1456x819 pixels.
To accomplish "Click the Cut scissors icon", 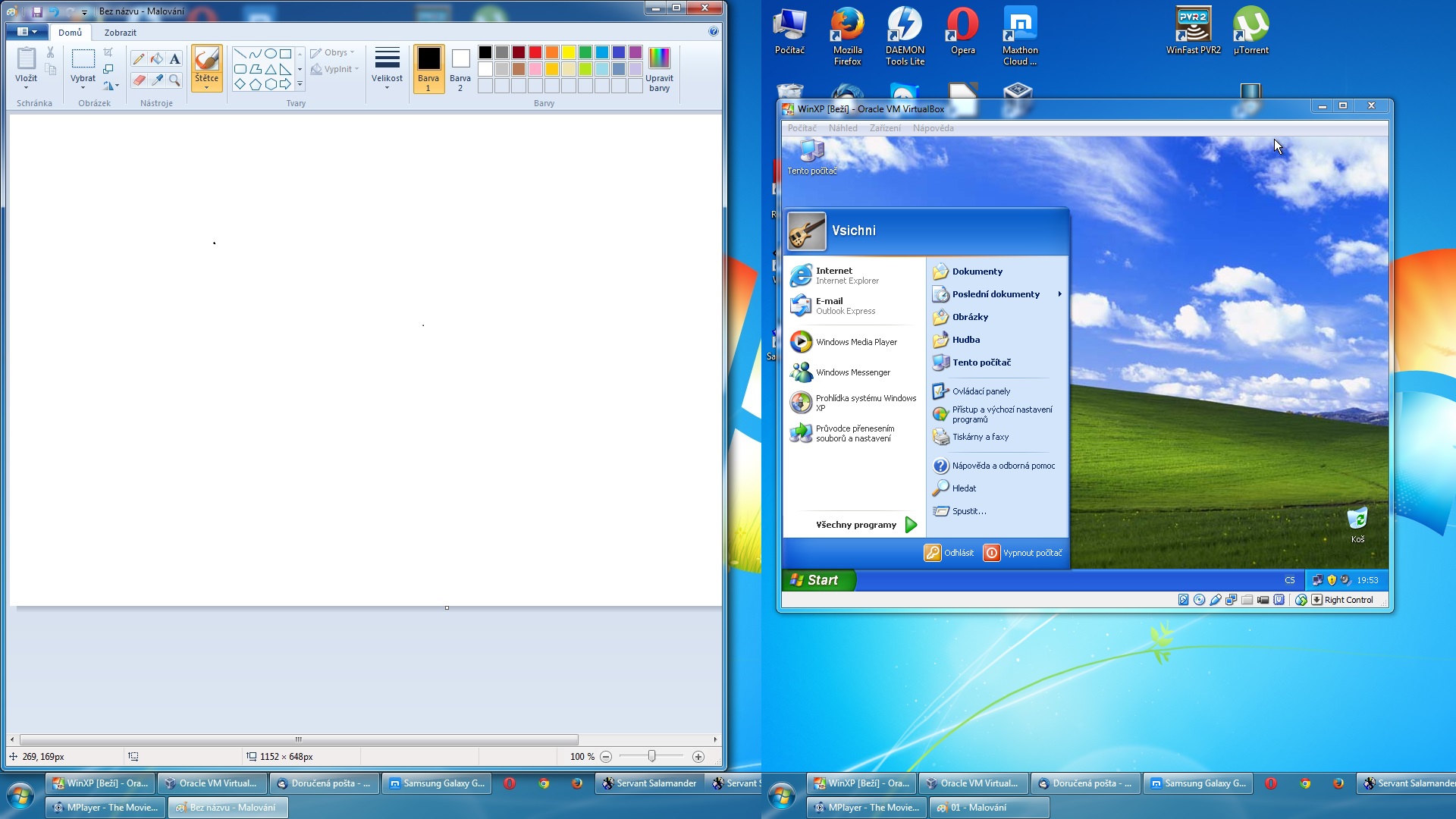I will click(x=50, y=52).
